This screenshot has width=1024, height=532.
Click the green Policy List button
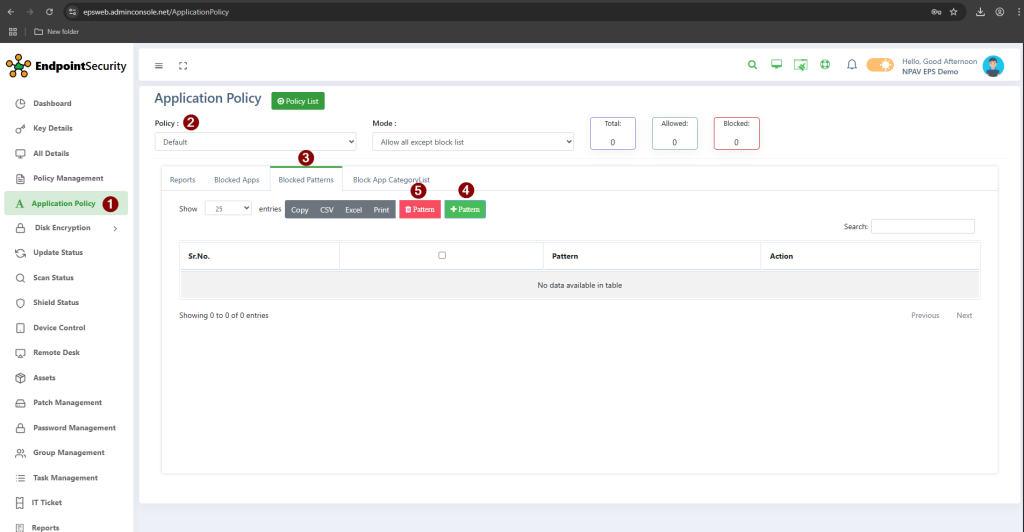[x=298, y=101]
